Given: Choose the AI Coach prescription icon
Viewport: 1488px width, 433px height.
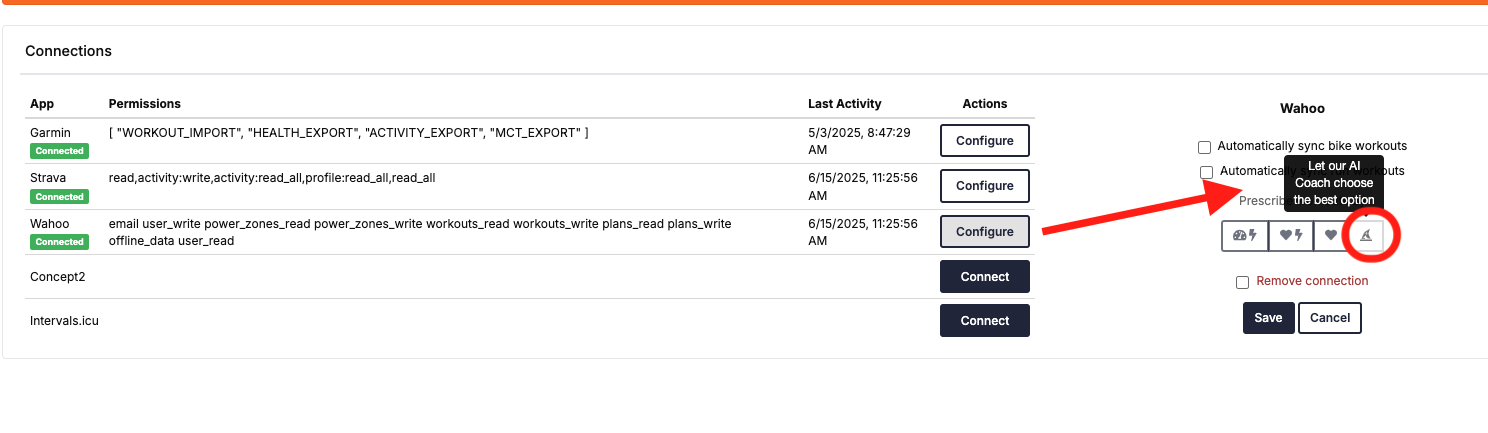Looking at the screenshot, I should coord(1366,236).
